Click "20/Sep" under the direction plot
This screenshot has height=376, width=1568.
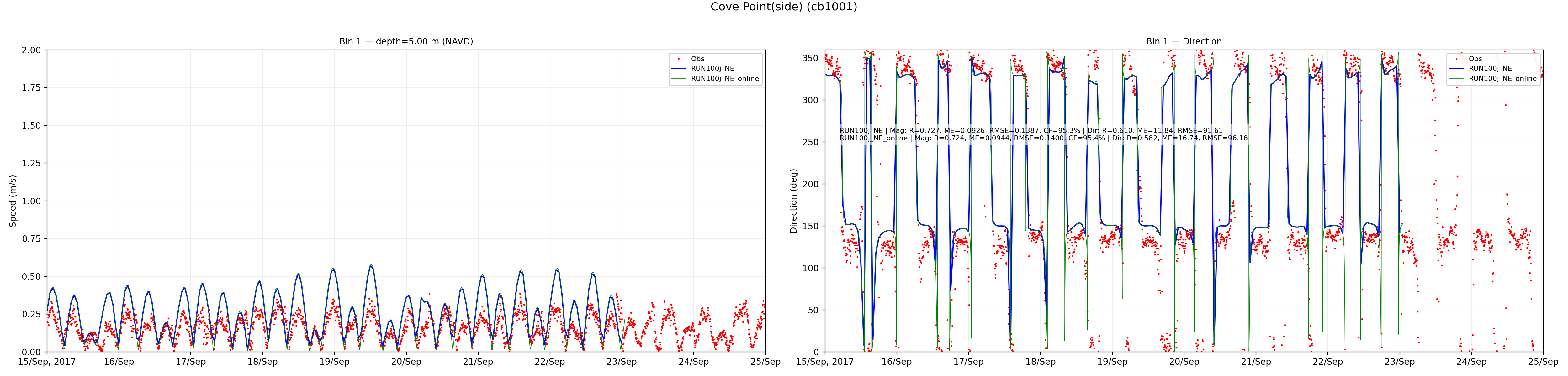(x=1184, y=362)
